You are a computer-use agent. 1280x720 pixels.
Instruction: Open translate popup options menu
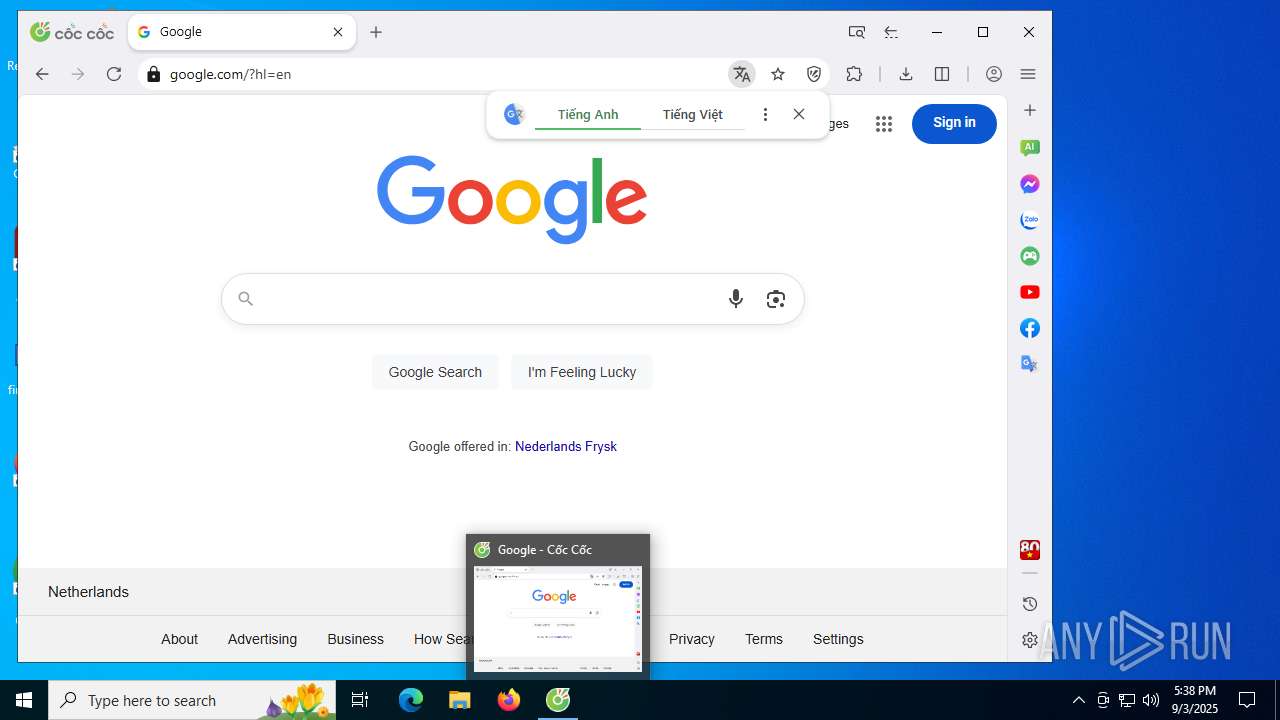pyautogui.click(x=765, y=114)
